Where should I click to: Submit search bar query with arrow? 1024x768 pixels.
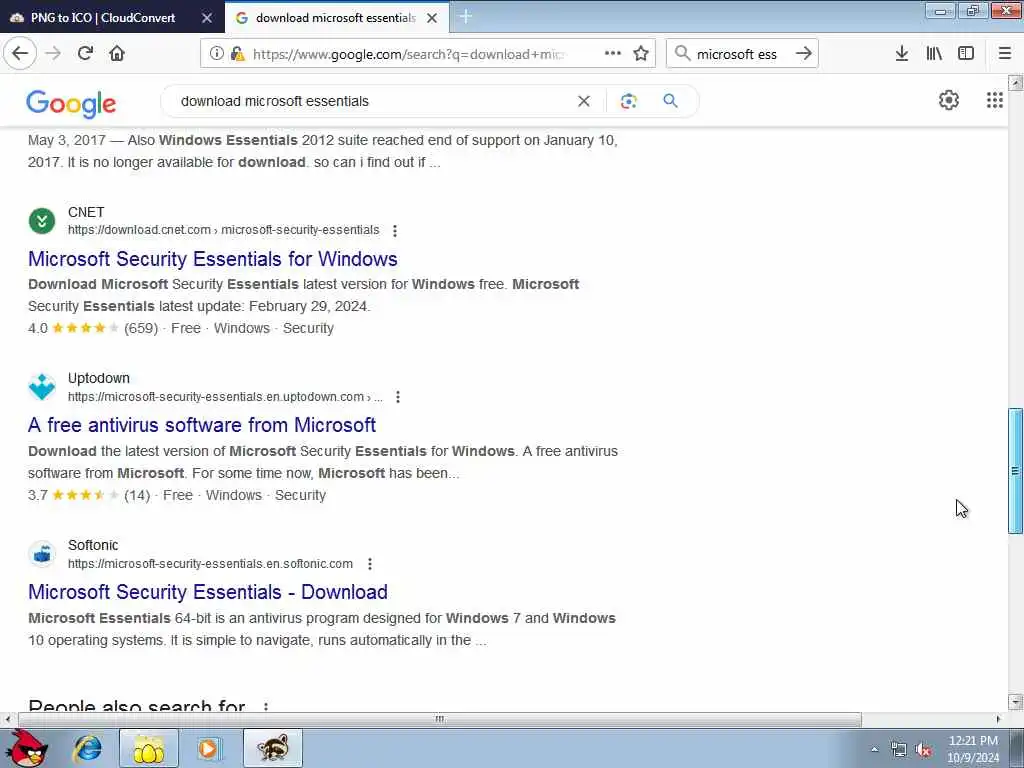tap(803, 54)
